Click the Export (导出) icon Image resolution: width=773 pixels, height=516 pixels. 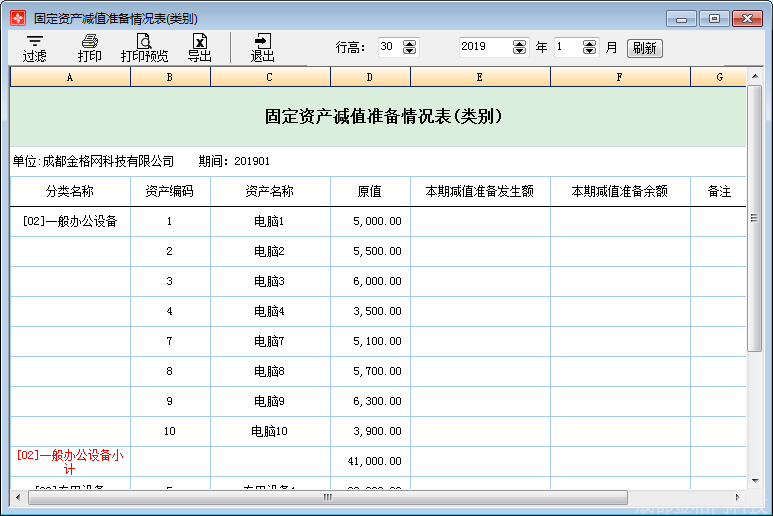pos(200,41)
